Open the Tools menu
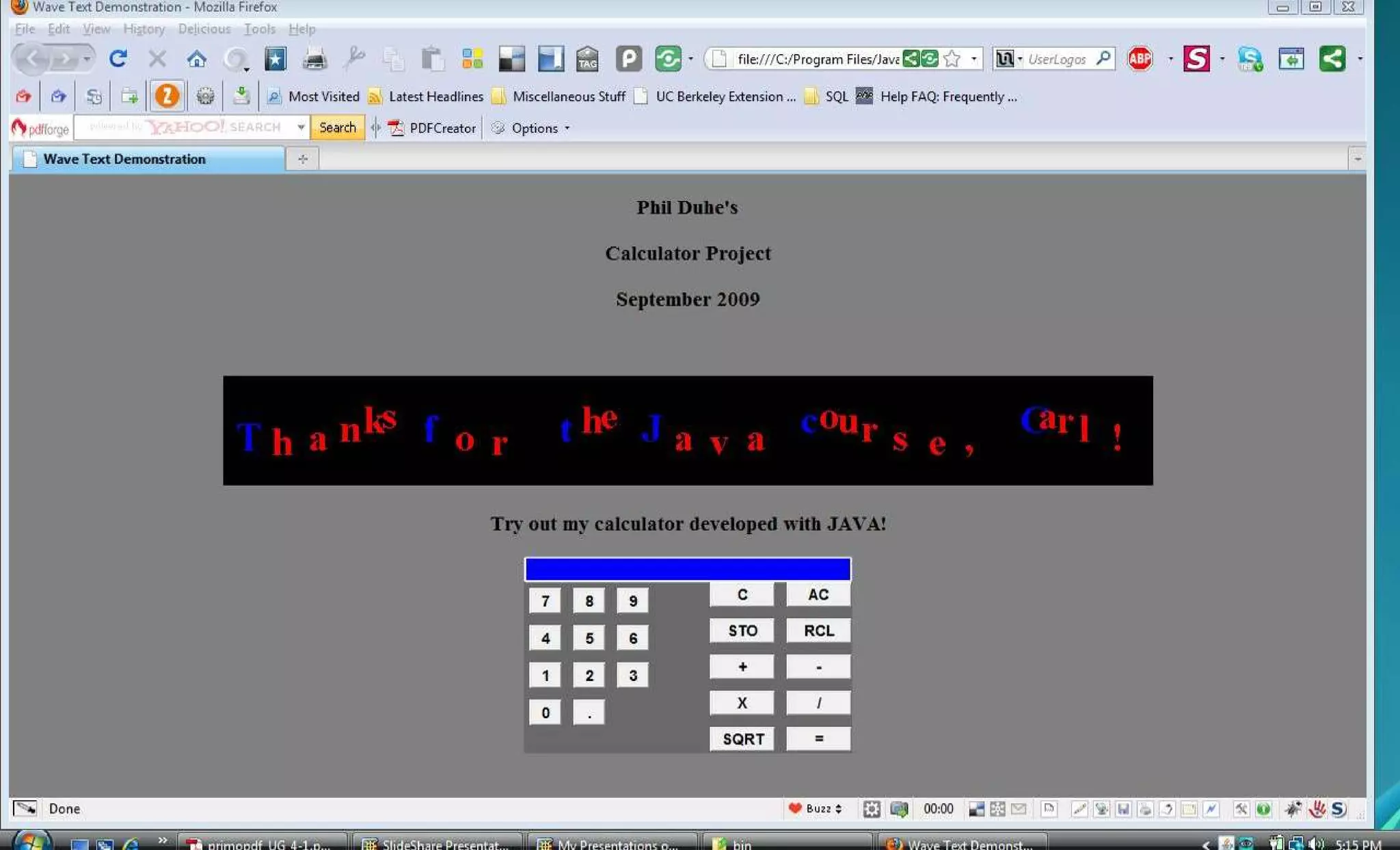This screenshot has width=1400, height=850. click(260, 29)
